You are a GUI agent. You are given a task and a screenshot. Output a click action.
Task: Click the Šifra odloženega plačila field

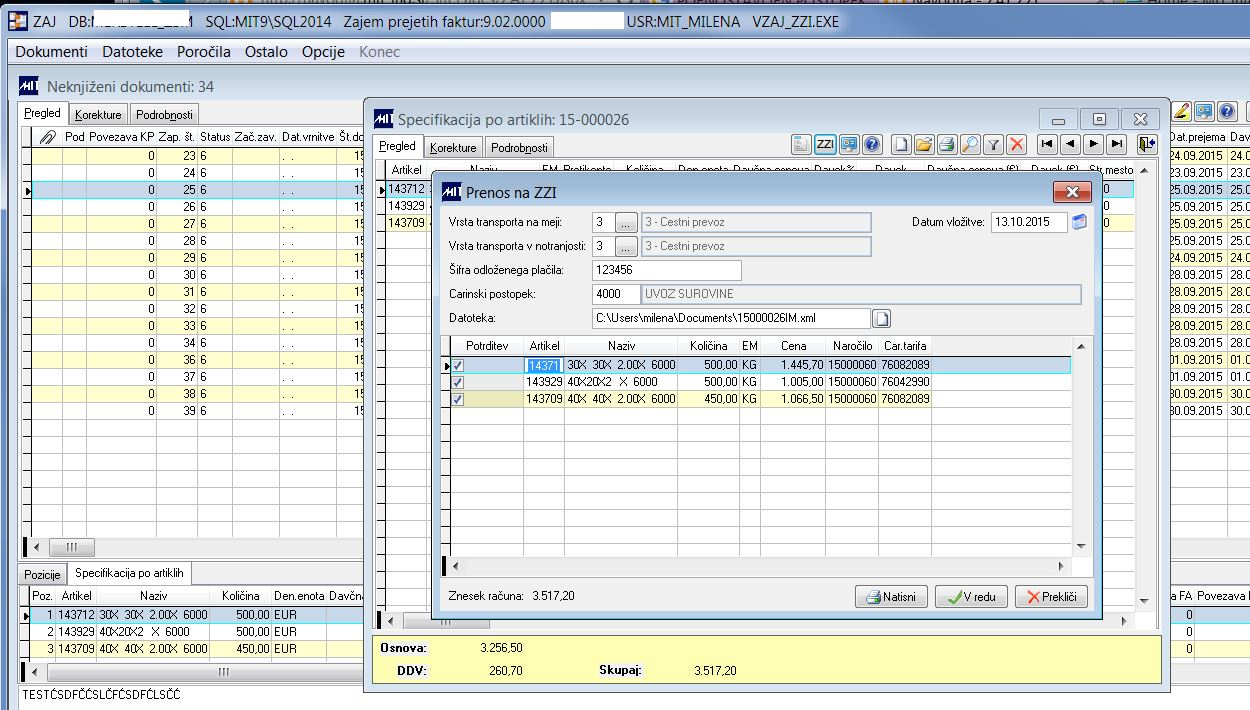coord(666,270)
